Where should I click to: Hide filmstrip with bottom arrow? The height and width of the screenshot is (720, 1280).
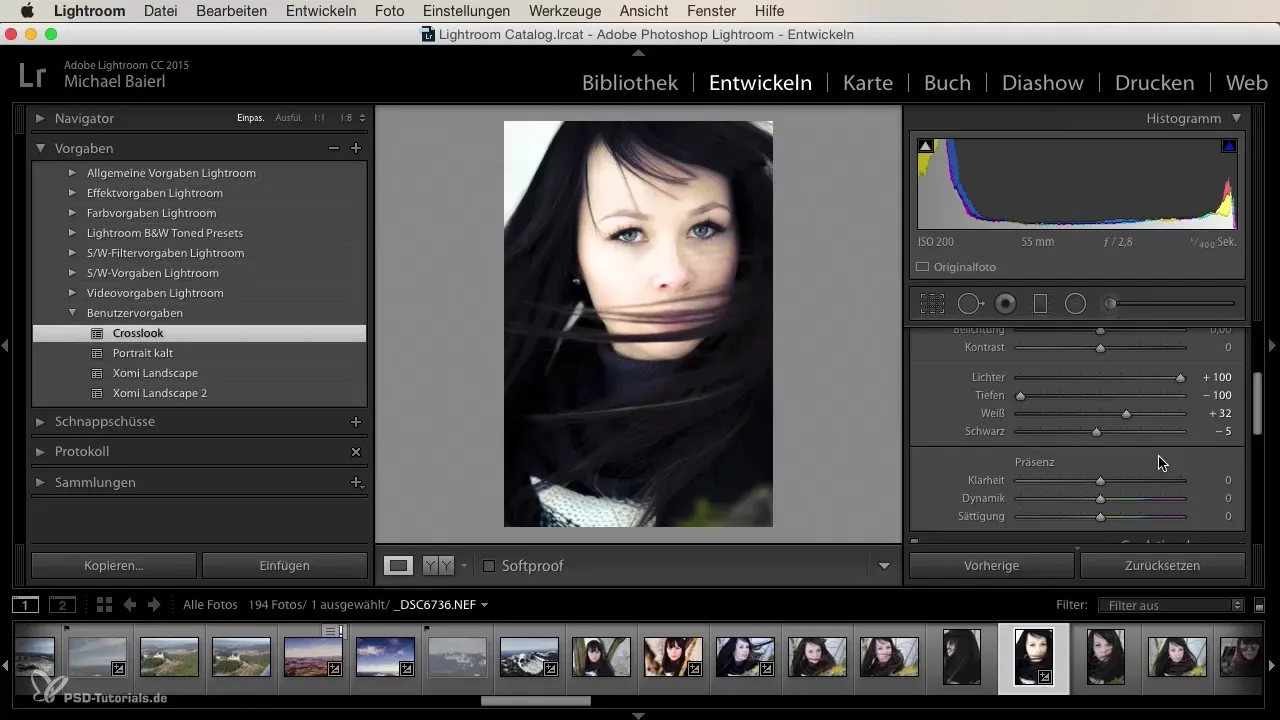[639, 715]
